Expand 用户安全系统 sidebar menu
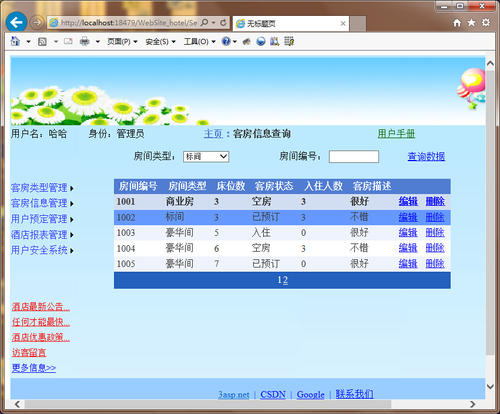The width and height of the screenshot is (500, 414). click(42, 250)
